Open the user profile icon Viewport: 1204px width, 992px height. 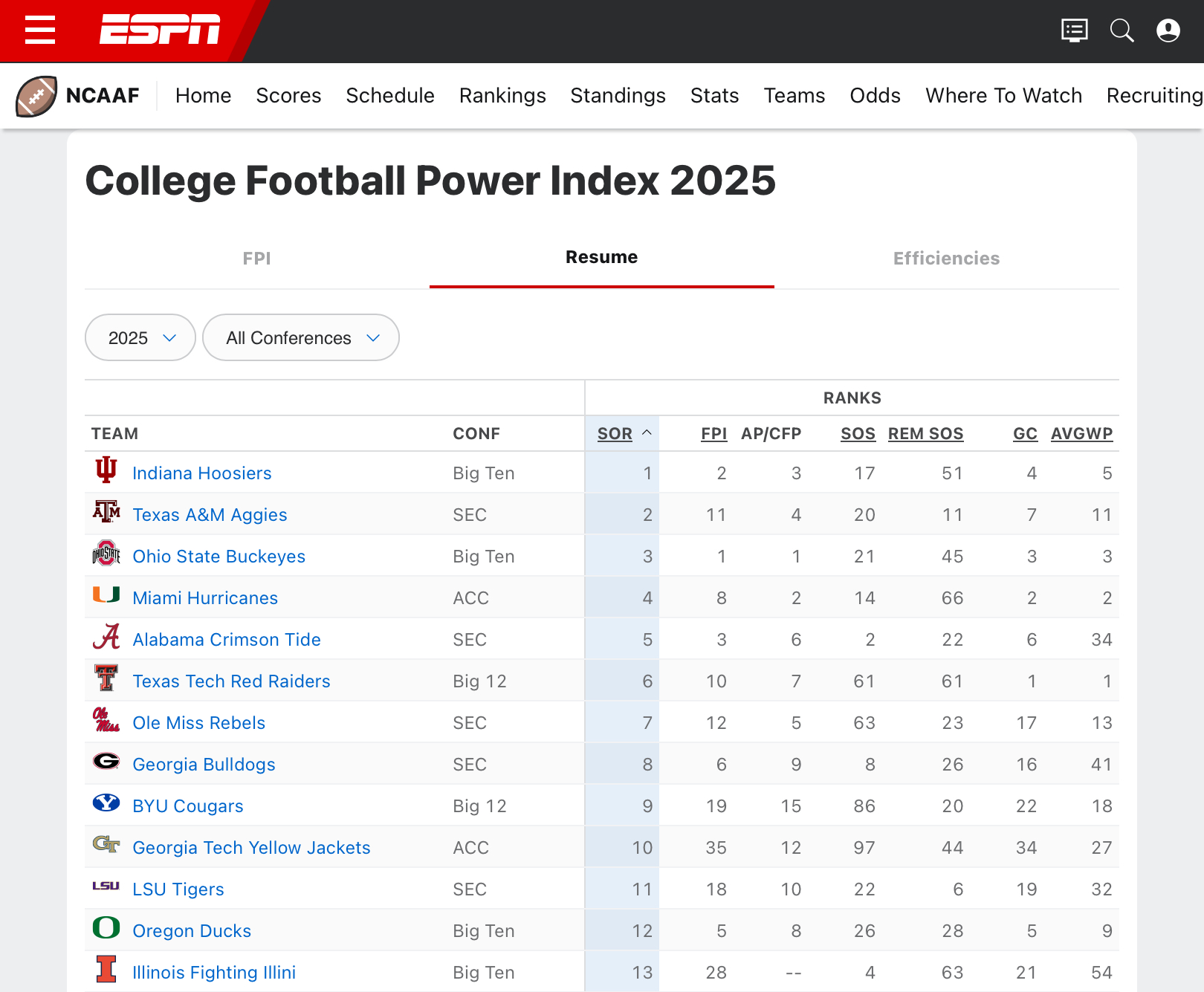point(1168,30)
